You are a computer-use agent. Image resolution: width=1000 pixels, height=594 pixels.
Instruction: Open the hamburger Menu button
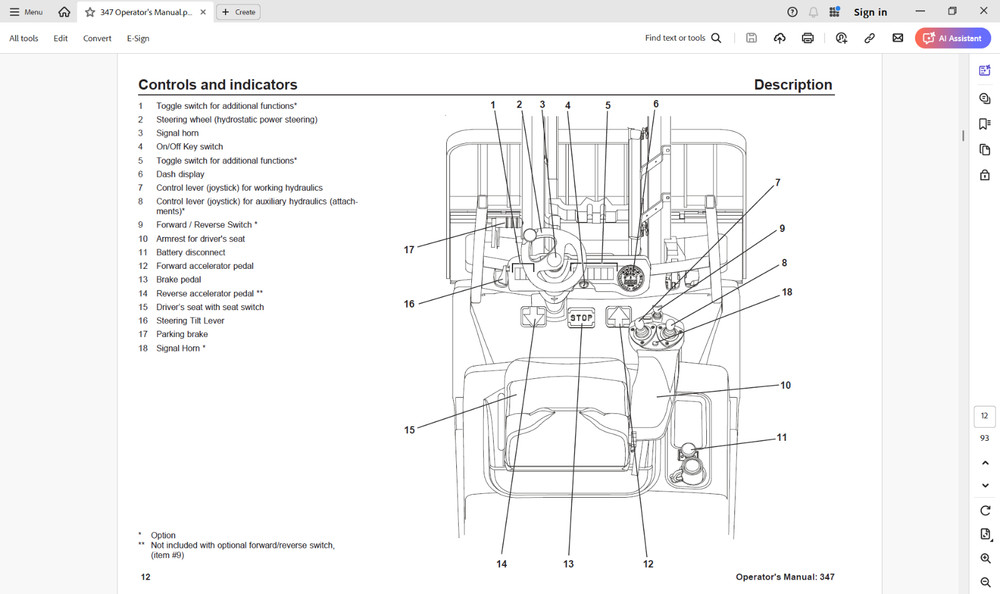(x=26, y=12)
